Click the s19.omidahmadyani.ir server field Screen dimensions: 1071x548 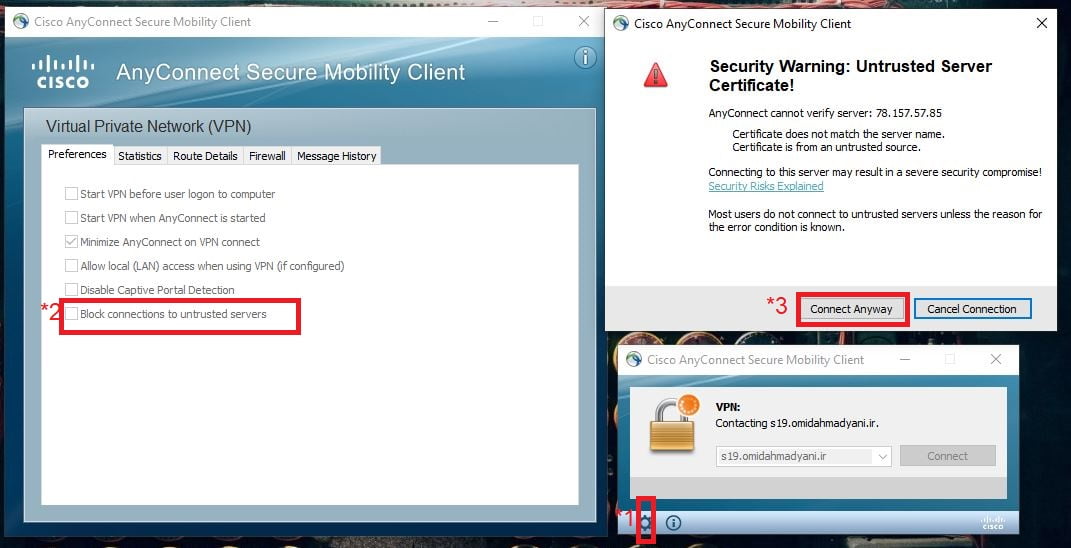click(x=794, y=456)
